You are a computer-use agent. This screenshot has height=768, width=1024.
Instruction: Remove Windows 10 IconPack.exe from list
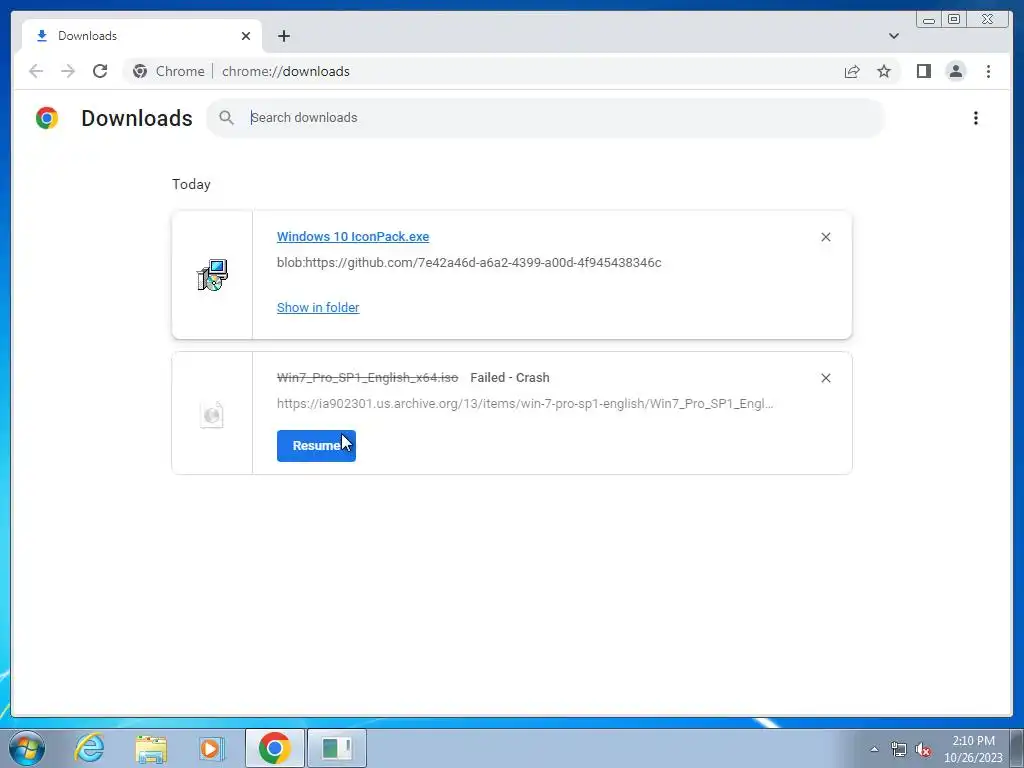click(825, 237)
